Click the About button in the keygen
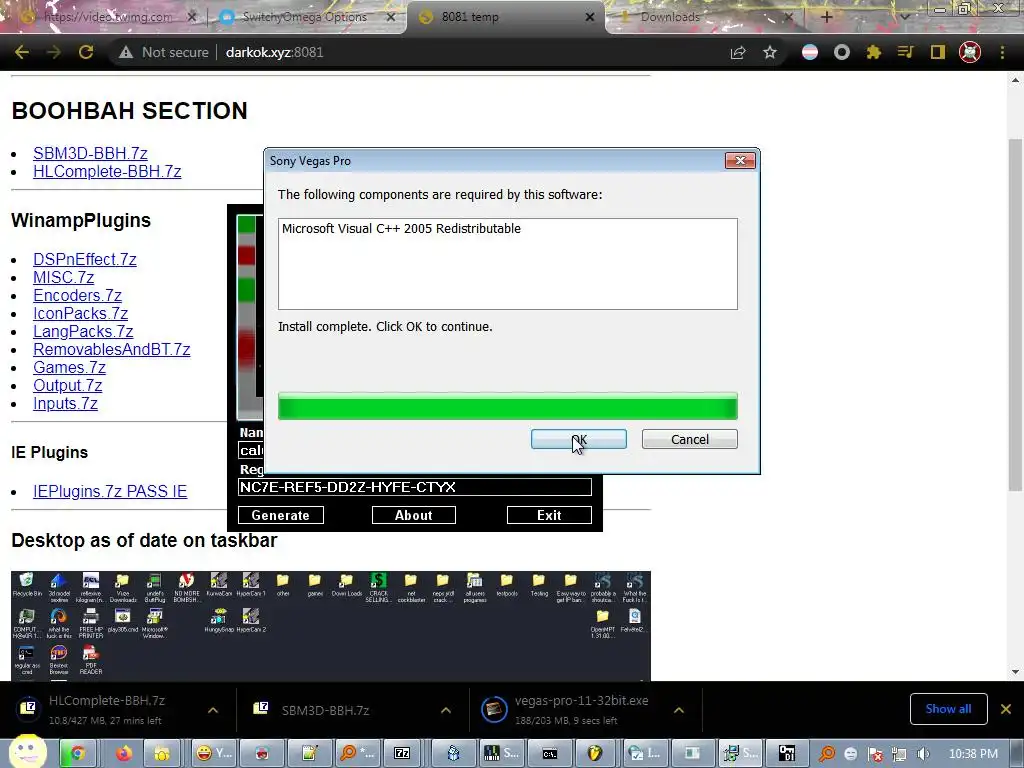 pos(413,515)
